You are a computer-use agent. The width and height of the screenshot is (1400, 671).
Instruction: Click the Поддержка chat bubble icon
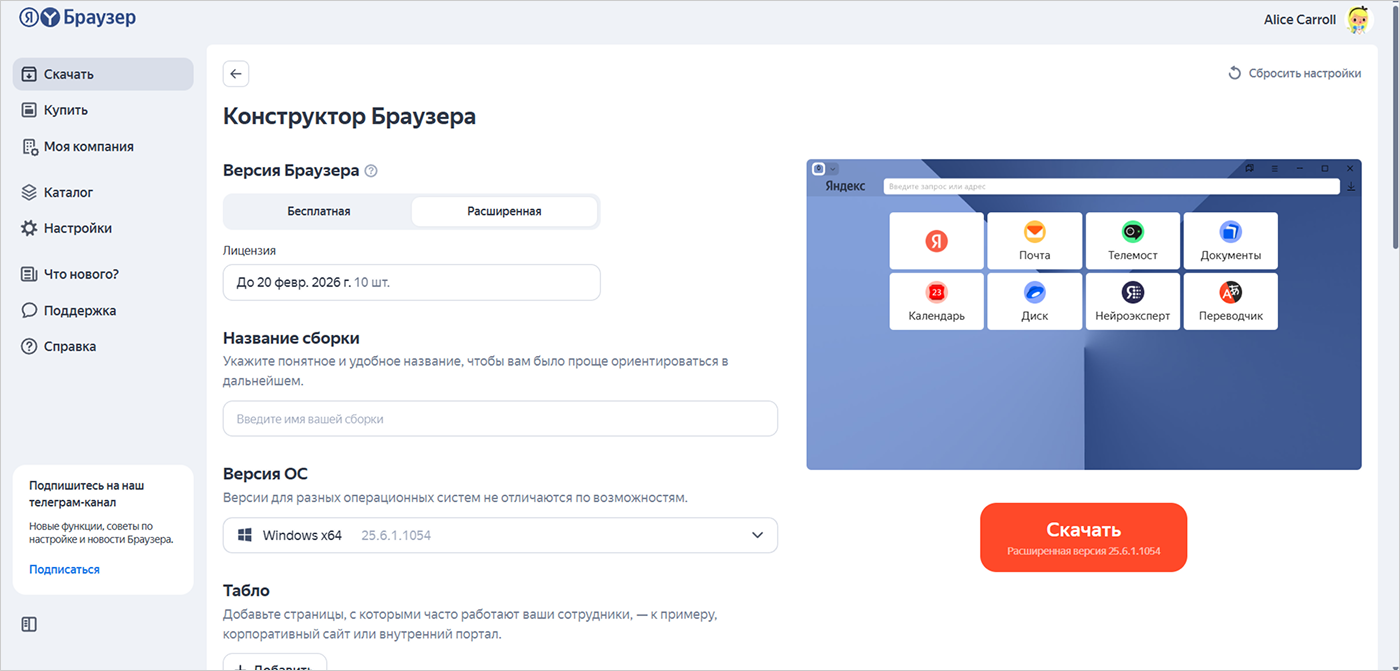click(x=29, y=310)
